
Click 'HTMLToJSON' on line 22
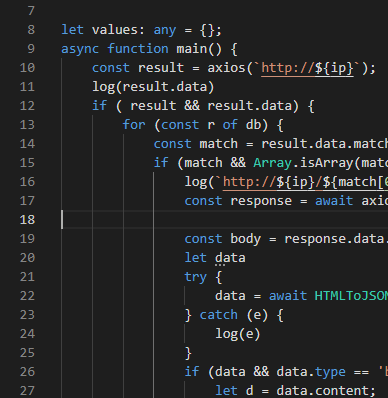point(351,296)
